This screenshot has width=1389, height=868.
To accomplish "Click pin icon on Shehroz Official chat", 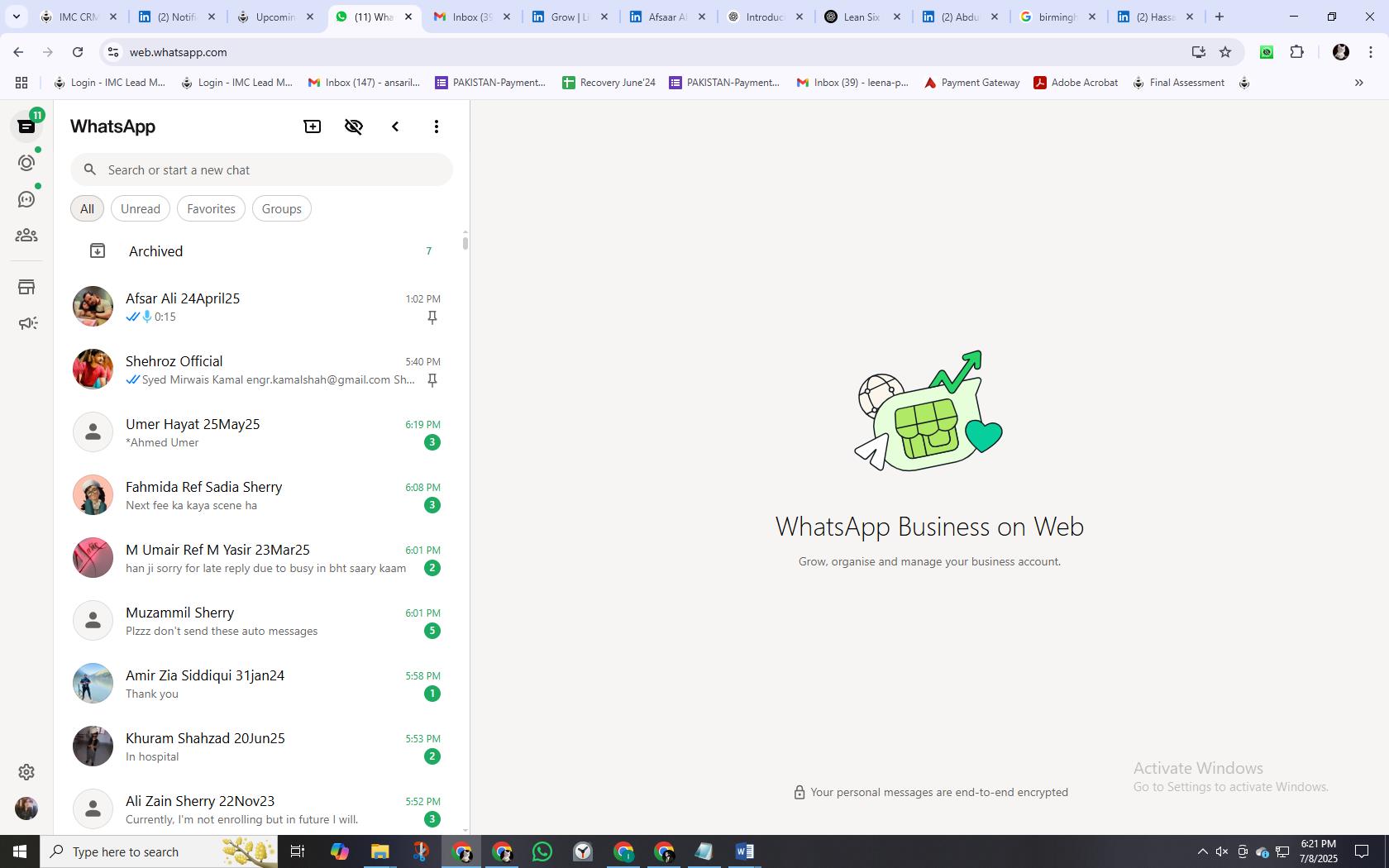I will (432, 380).
